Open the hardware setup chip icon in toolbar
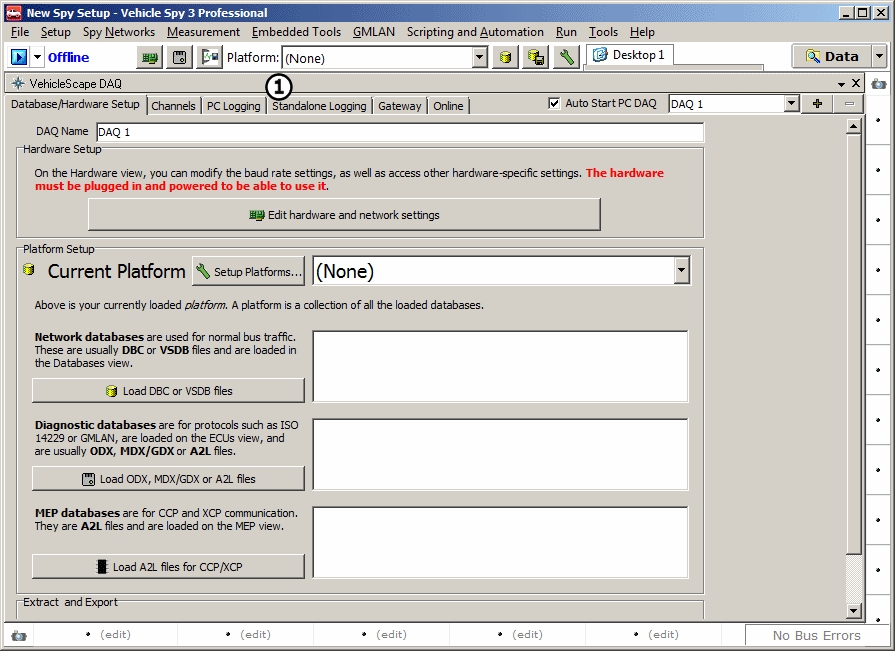Viewport: 895px width, 651px height. [150, 57]
